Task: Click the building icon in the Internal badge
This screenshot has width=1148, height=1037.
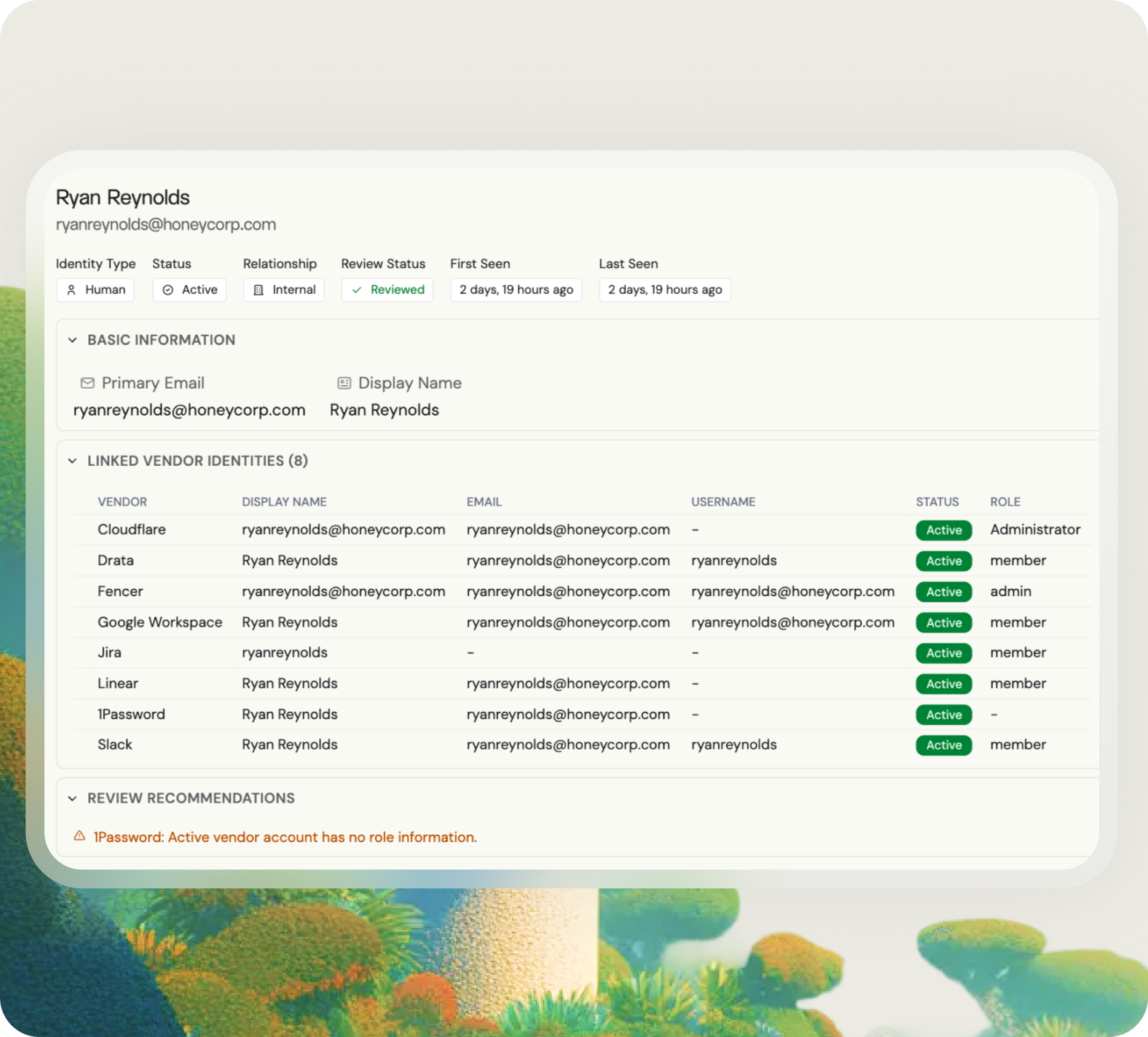Action: coord(258,290)
